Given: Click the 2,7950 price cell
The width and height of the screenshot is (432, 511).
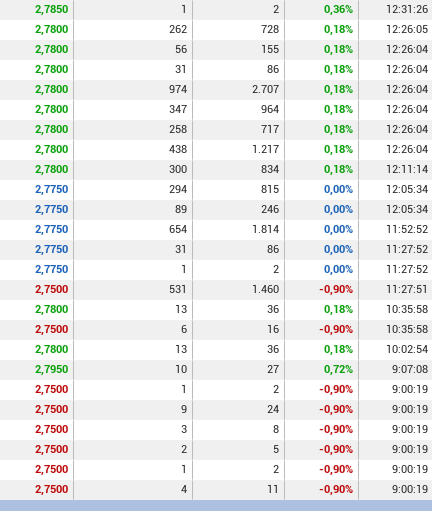Looking at the screenshot, I should coord(52,369).
